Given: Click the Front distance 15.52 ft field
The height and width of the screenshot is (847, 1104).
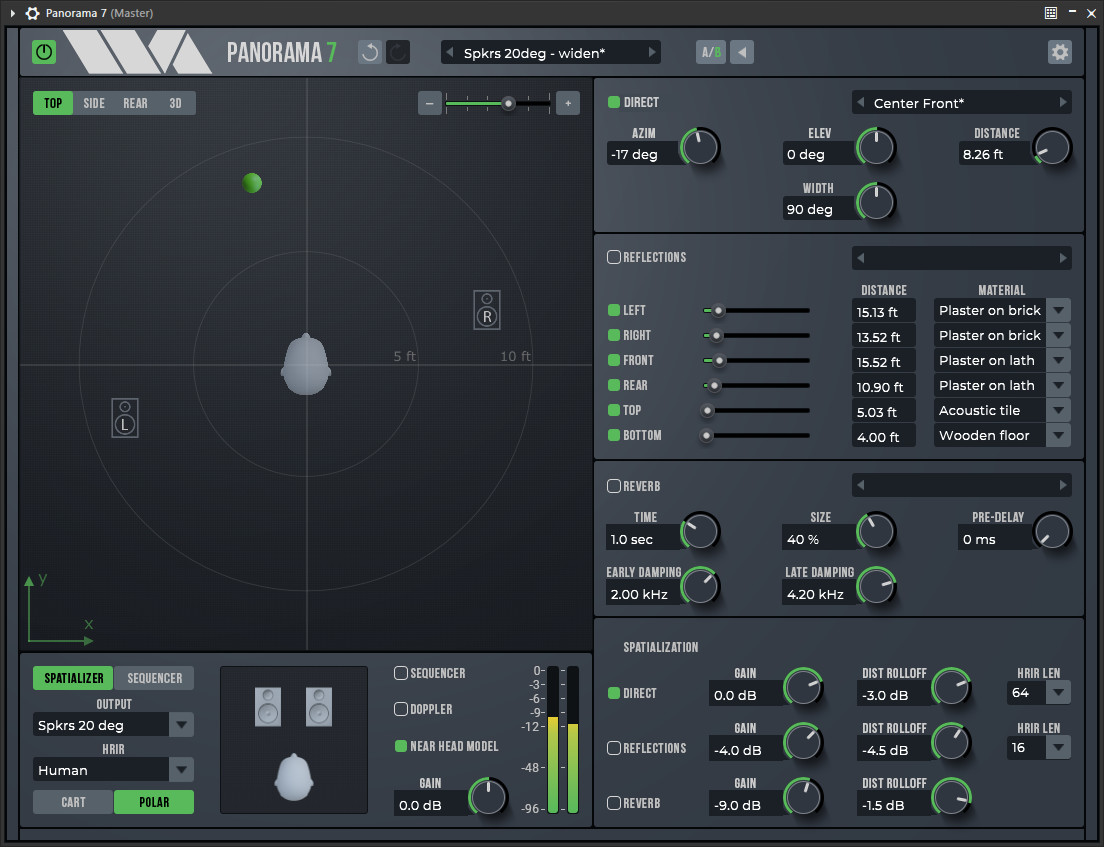Looking at the screenshot, I should pyautogui.click(x=883, y=362).
